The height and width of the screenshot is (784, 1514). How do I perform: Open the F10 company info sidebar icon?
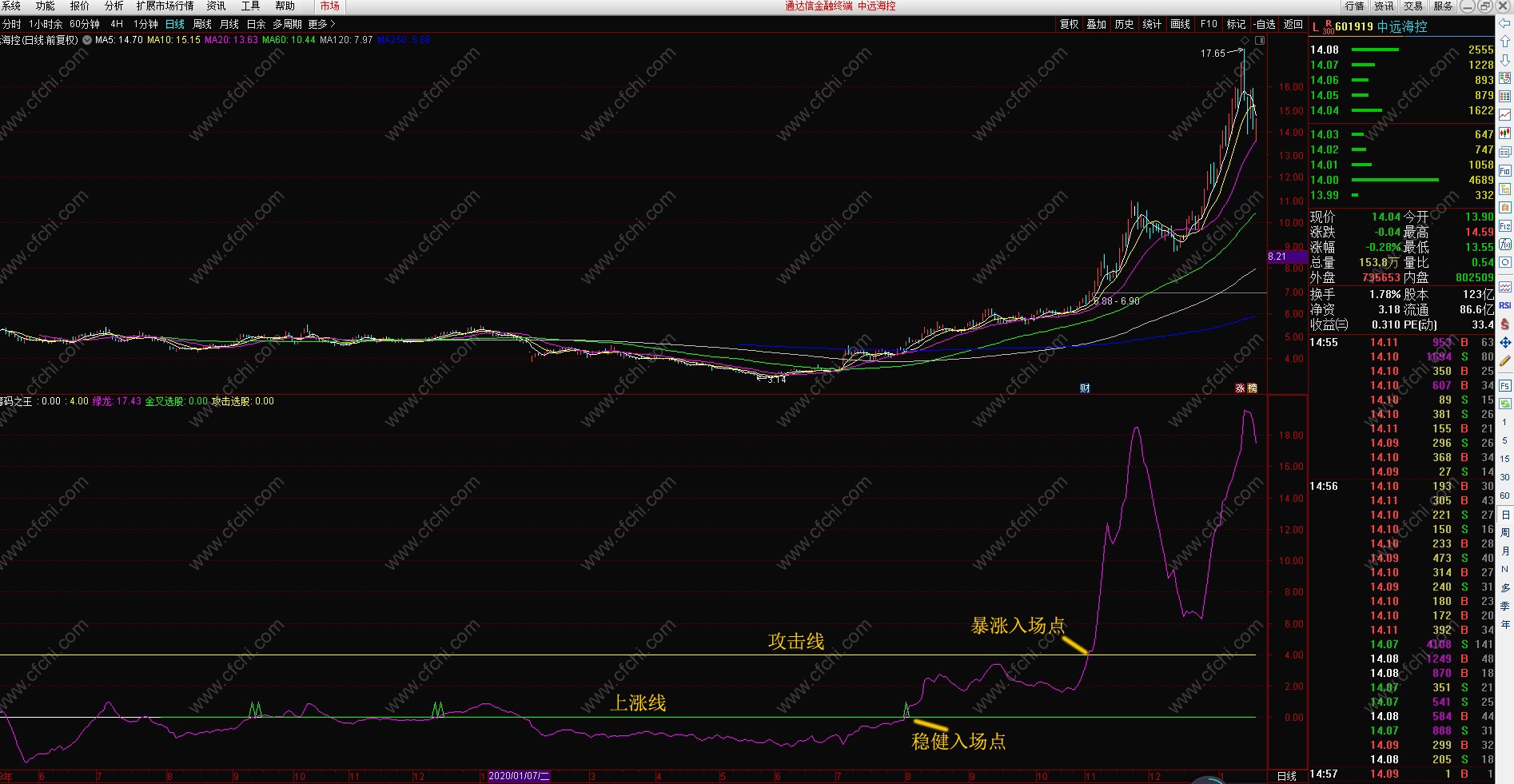tap(1504, 170)
